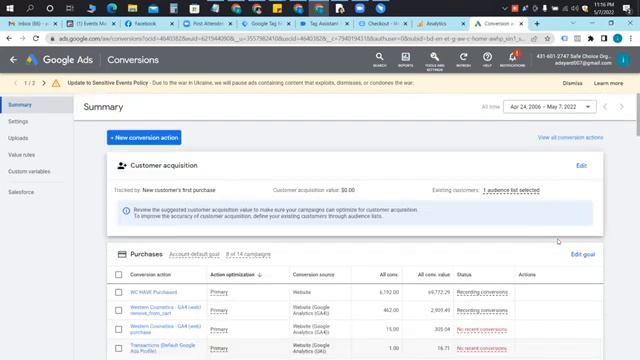The image size is (640, 360).
Task: Bookmark this page with star icon
Action: point(547,38)
